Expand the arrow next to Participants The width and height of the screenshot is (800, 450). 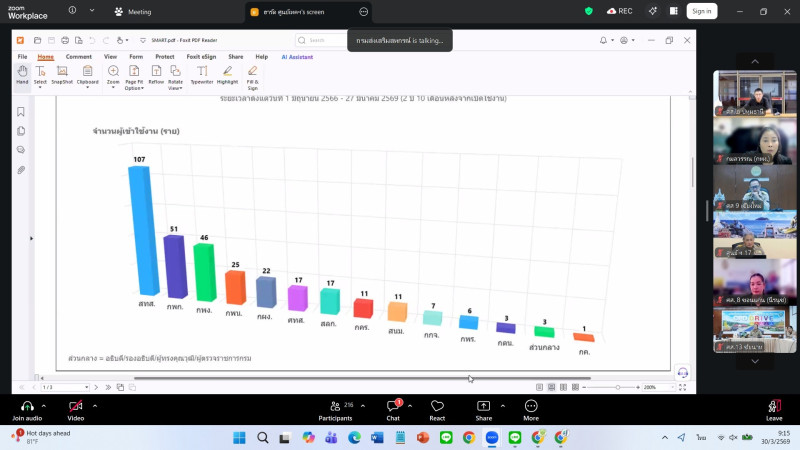pos(363,406)
